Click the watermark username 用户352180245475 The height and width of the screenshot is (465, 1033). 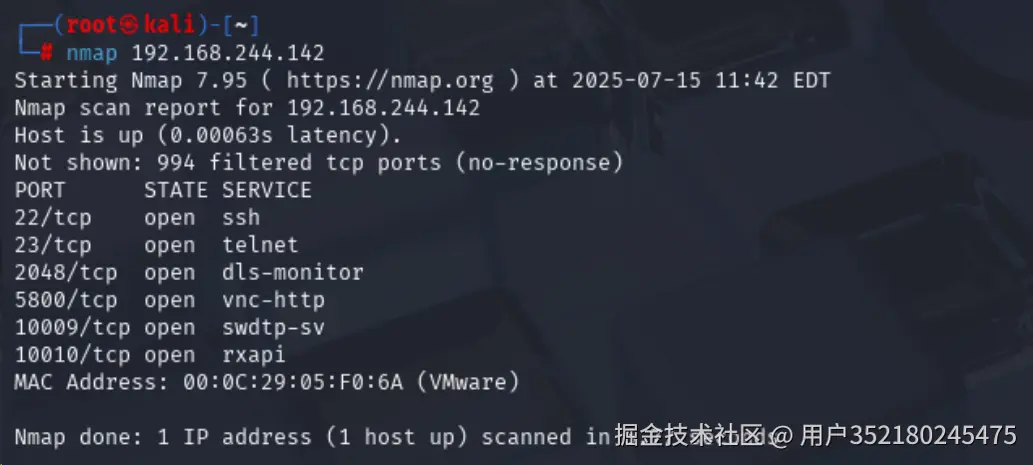908,435
